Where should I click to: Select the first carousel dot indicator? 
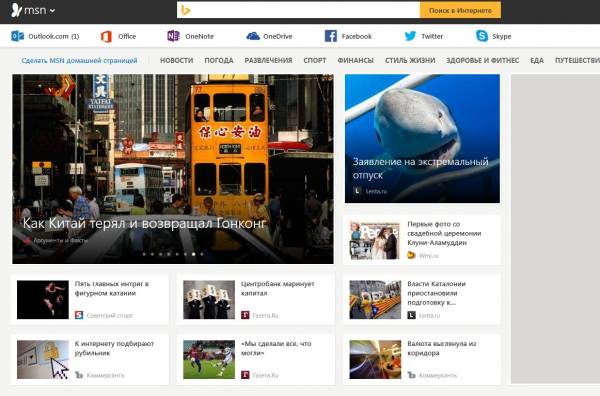coord(144,254)
